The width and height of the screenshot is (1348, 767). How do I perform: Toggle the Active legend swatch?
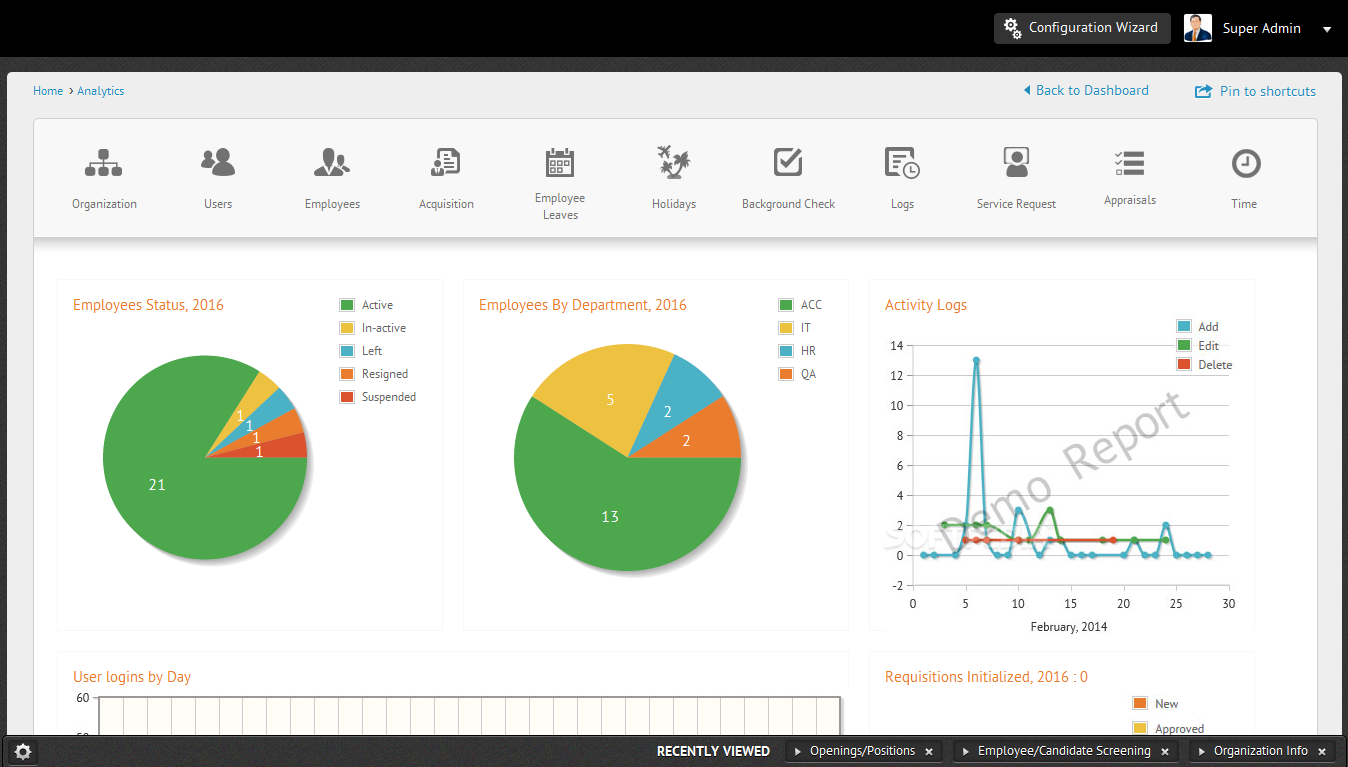[347, 305]
